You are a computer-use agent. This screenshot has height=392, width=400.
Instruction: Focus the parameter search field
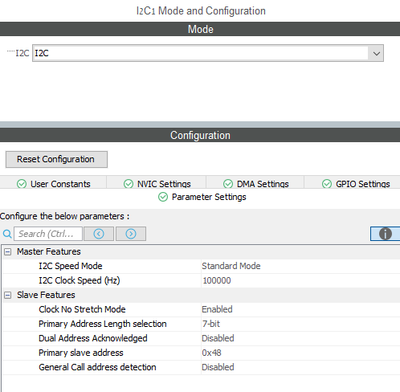(48, 234)
